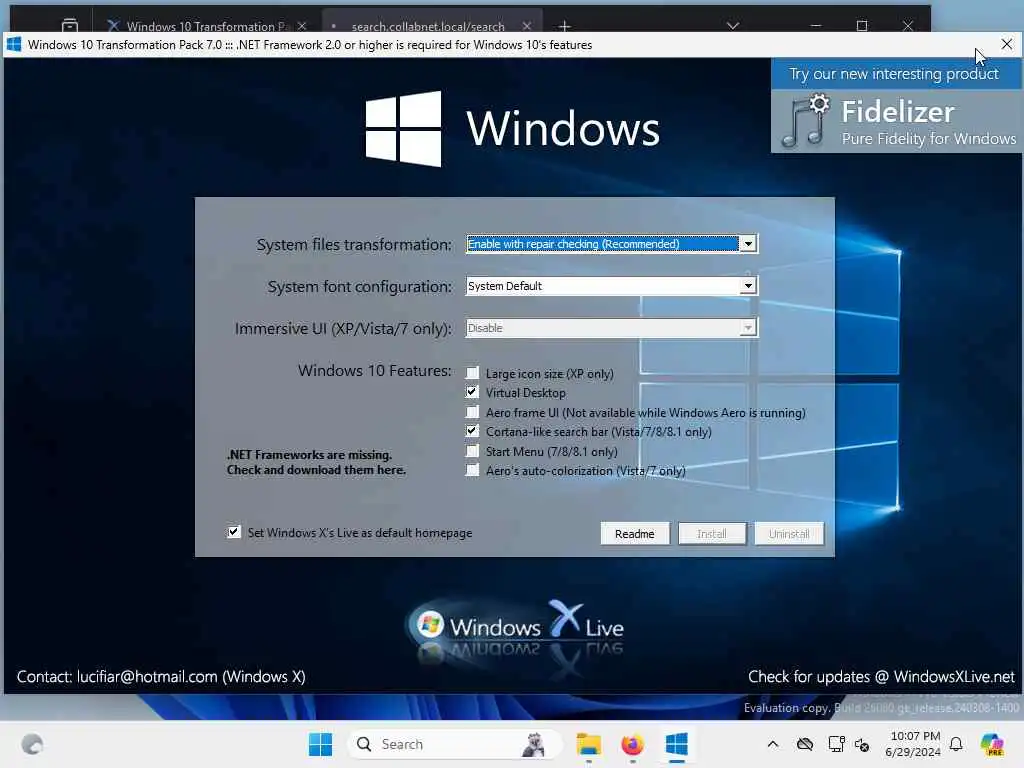Uncheck Set Windows X's Live as homepage

coord(234,532)
